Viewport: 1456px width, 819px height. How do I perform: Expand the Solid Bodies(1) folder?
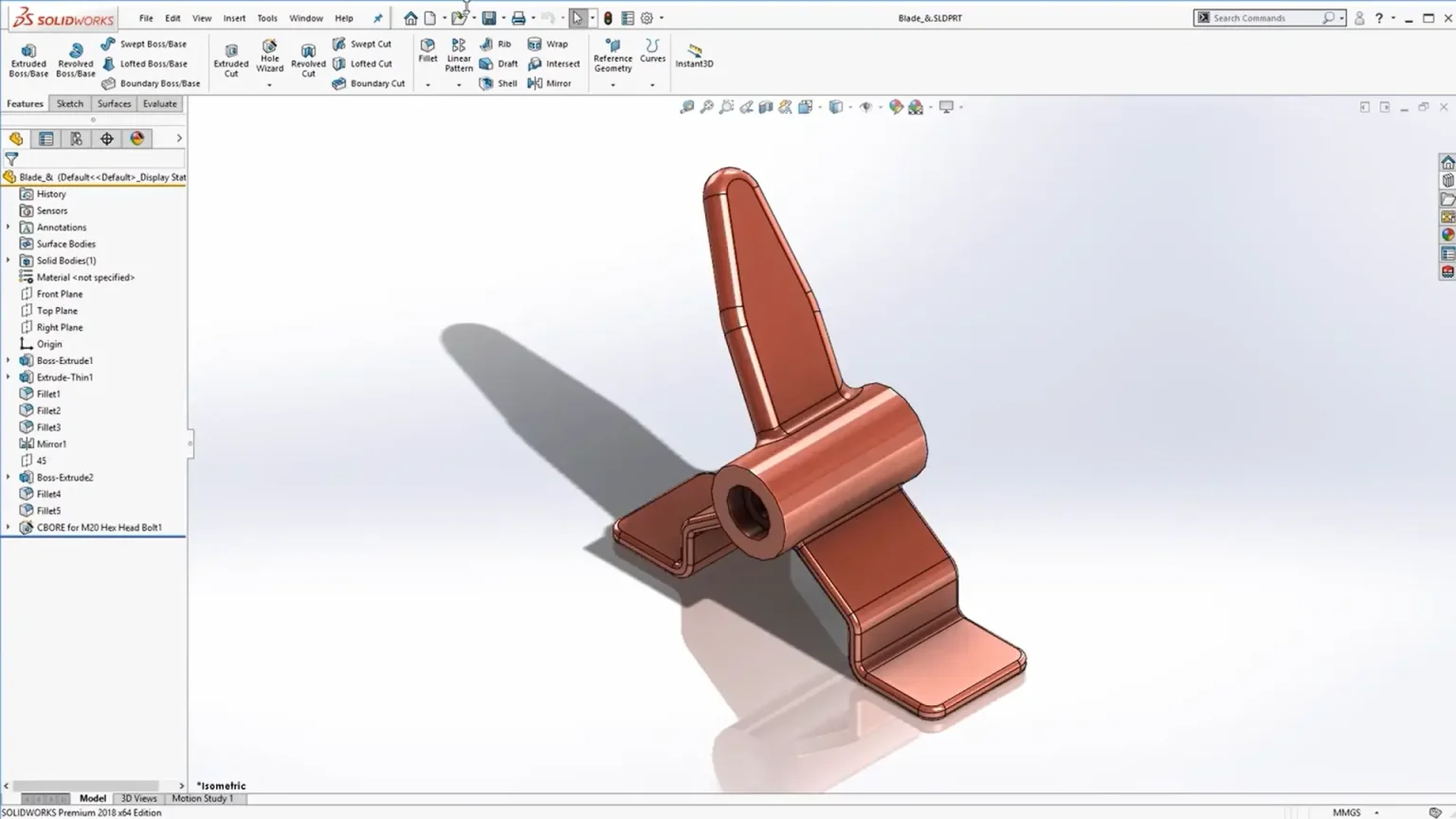(x=9, y=261)
